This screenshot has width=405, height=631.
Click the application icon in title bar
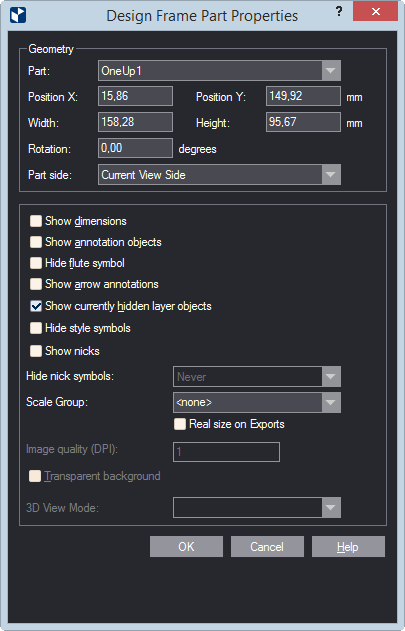point(18,15)
